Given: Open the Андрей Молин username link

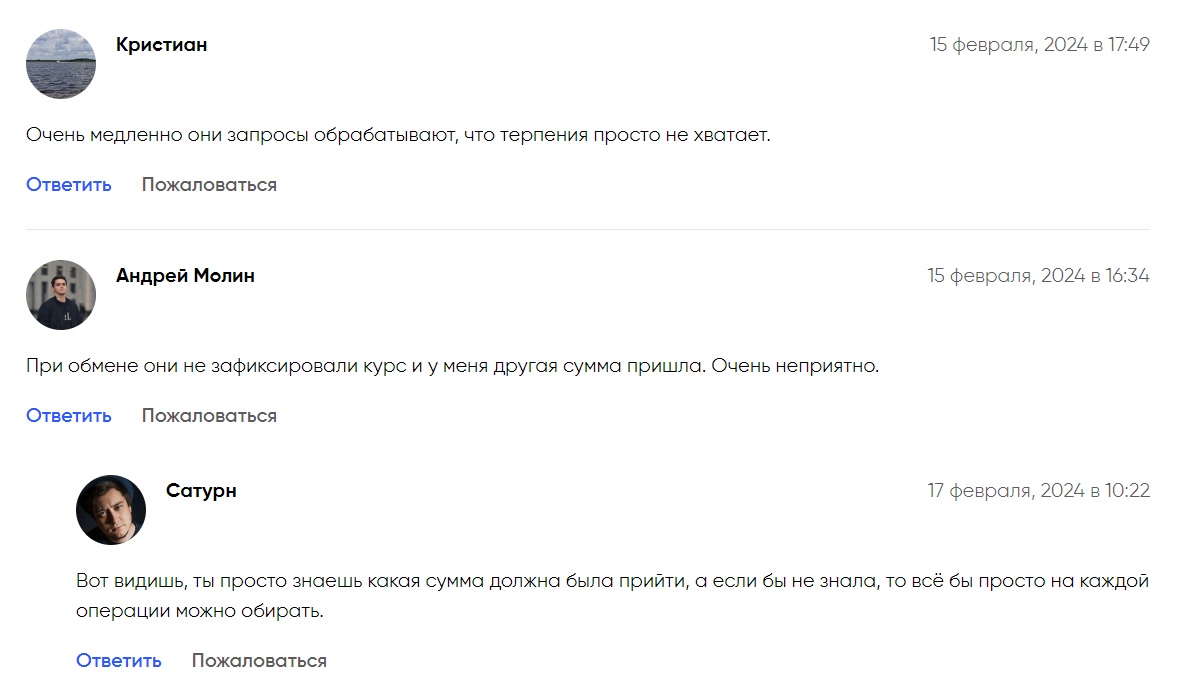Looking at the screenshot, I should pyautogui.click(x=185, y=276).
